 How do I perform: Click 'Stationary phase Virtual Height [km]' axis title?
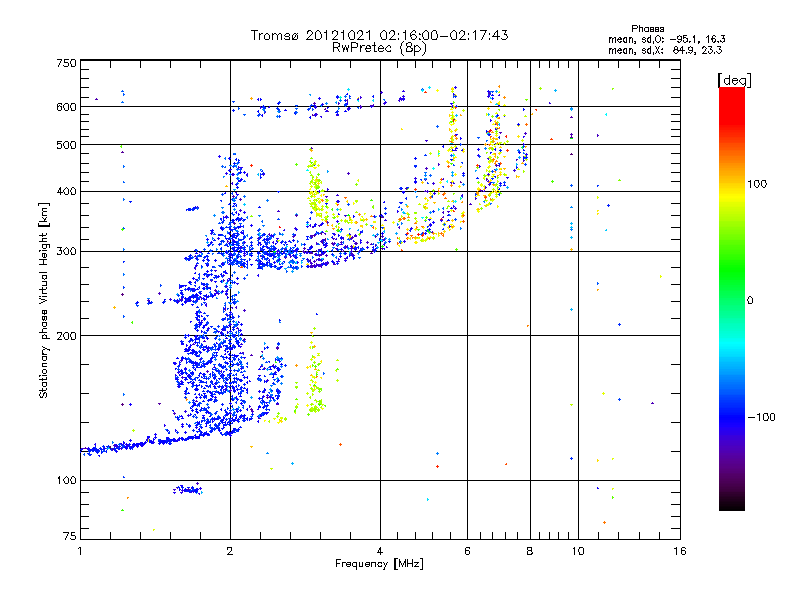(x=44, y=301)
